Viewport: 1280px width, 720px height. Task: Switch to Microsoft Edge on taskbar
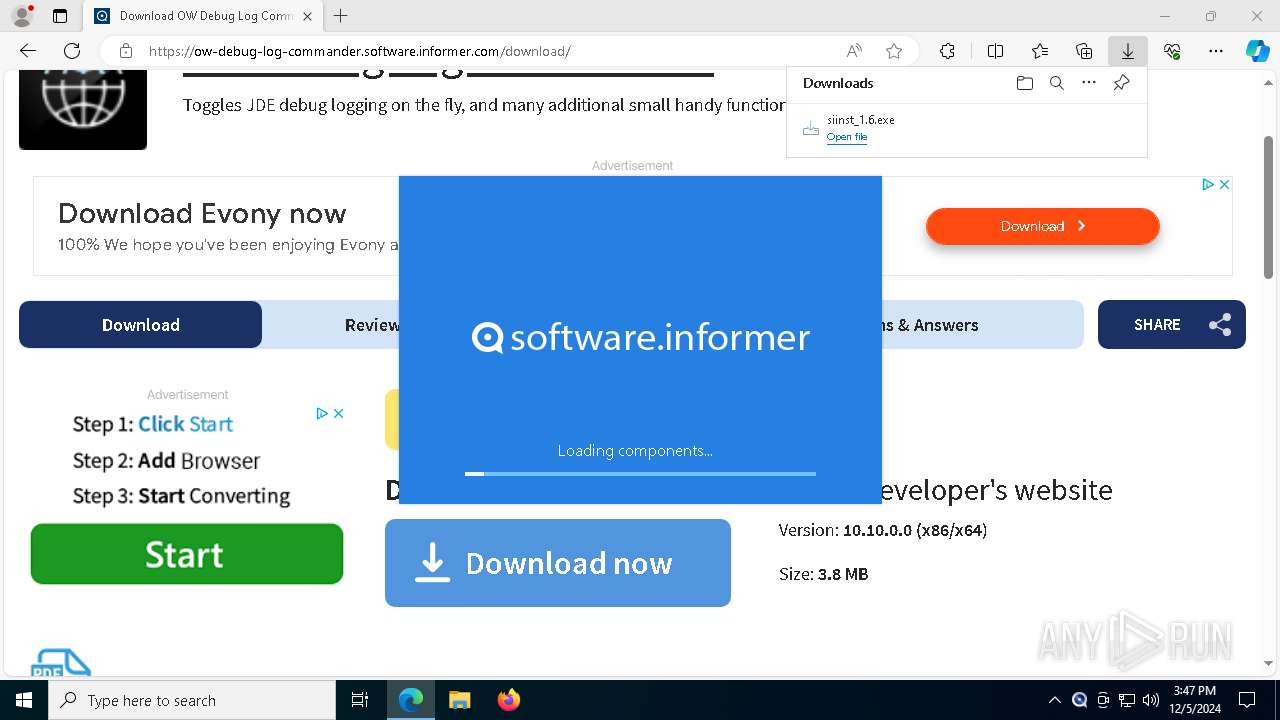pyautogui.click(x=411, y=700)
